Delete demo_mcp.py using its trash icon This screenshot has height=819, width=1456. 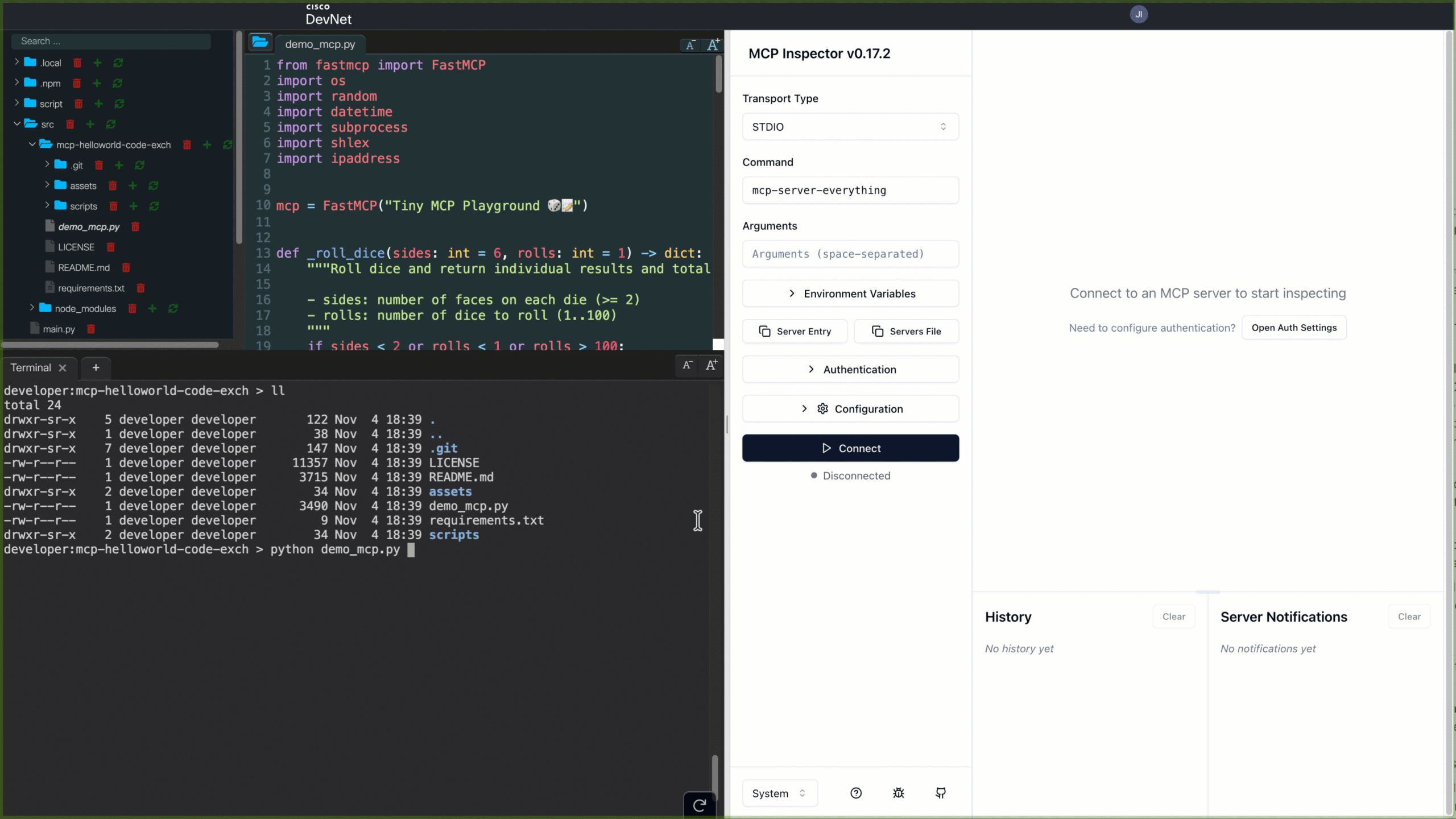tap(135, 226)
